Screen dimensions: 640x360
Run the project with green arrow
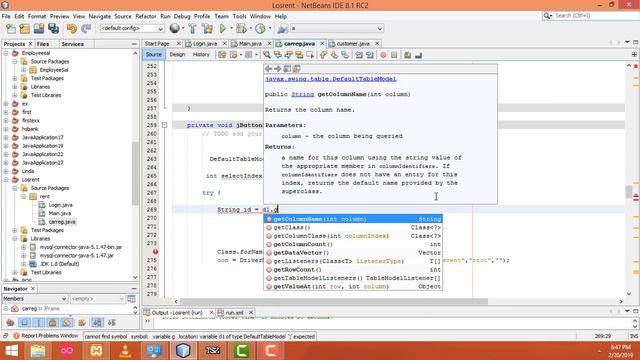[223, 29]
